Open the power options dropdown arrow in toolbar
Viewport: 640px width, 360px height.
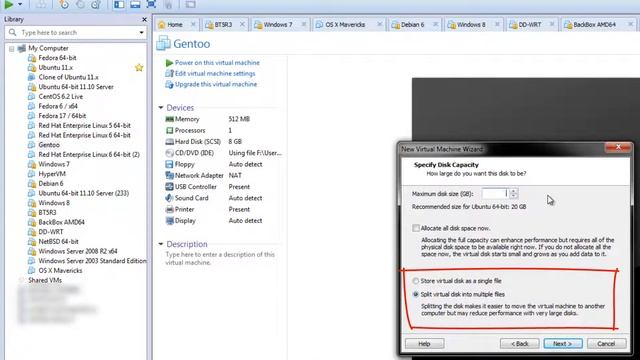click(20, 4)
